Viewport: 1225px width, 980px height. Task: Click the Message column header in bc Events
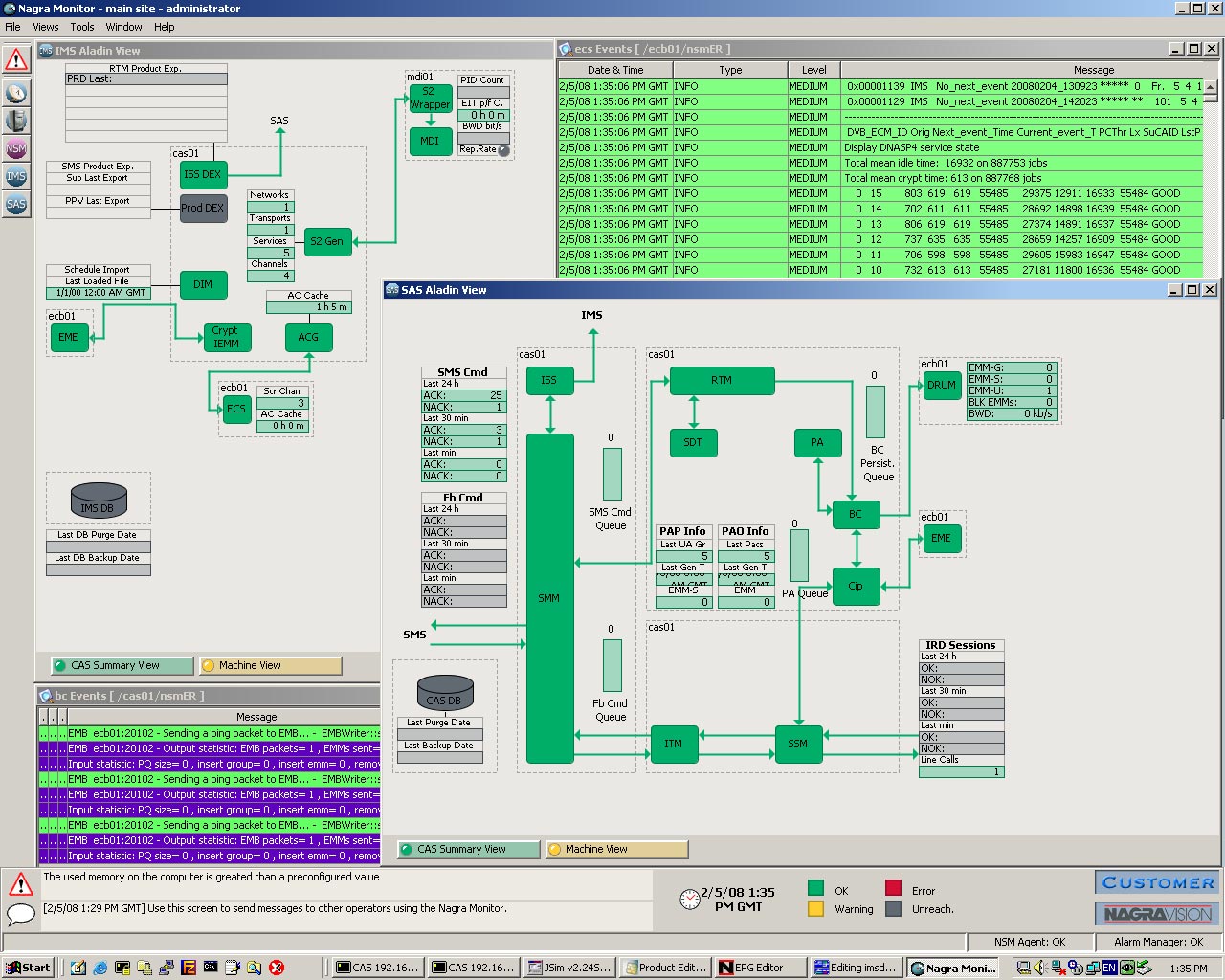click(x=256, y=717)
